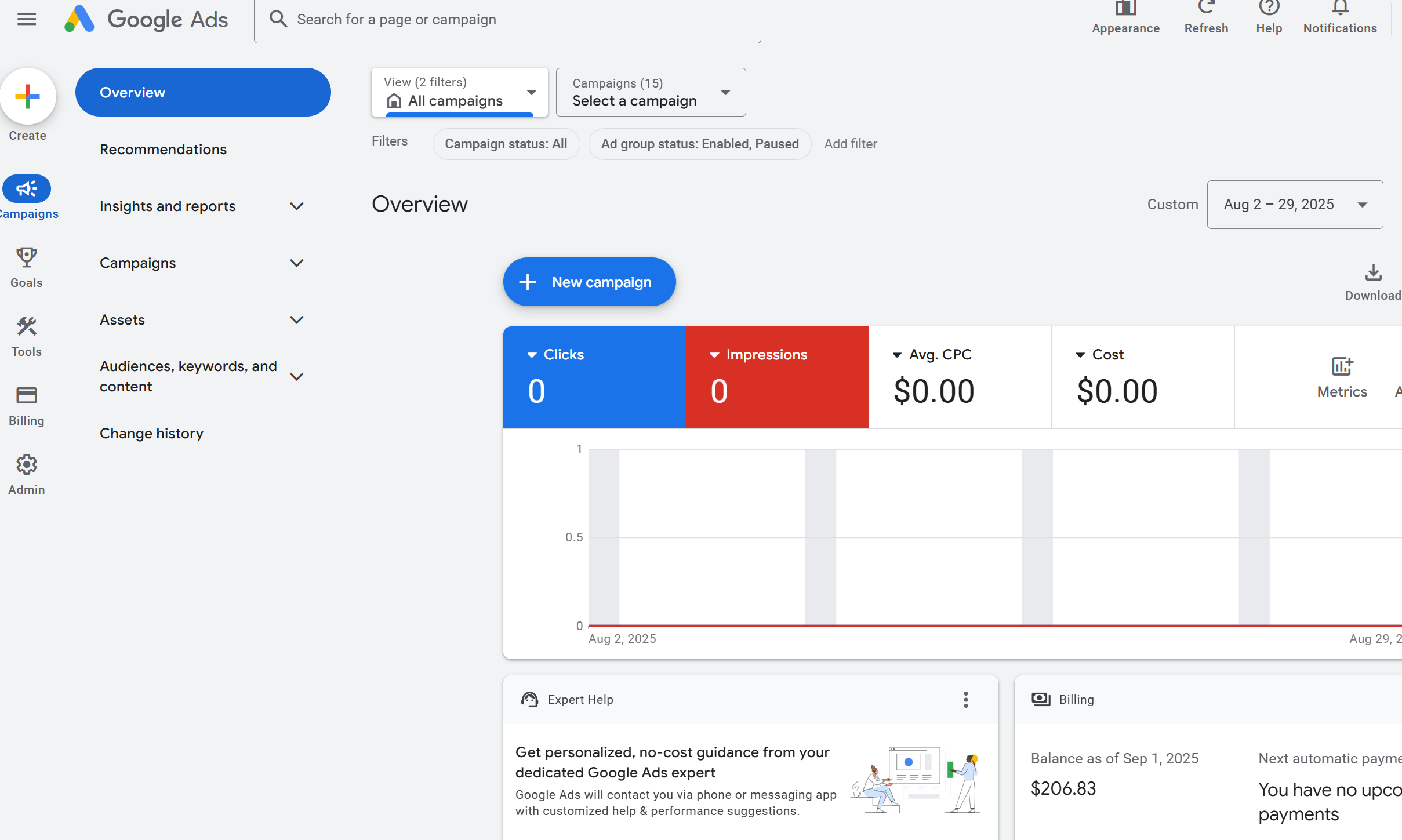
Task: Click the New campaign button
Action: click(x=589, y=282)
